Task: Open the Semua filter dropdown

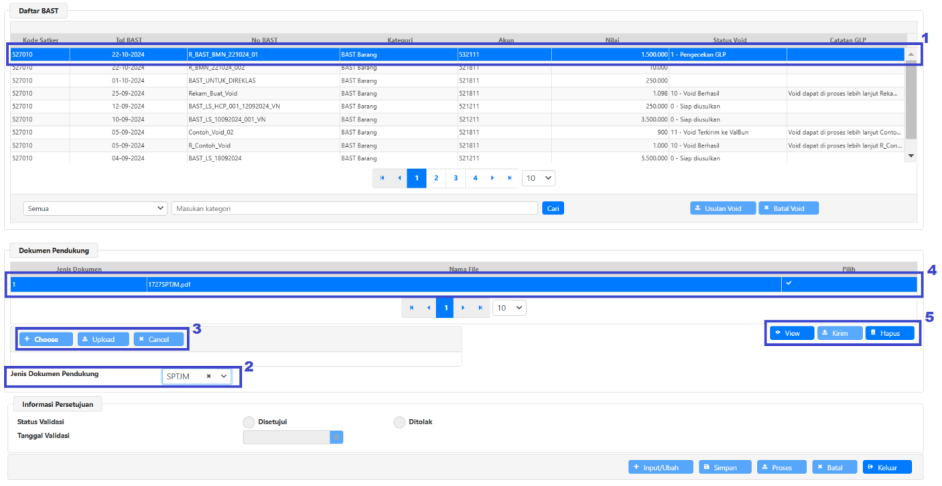Action: coord(94,208)
